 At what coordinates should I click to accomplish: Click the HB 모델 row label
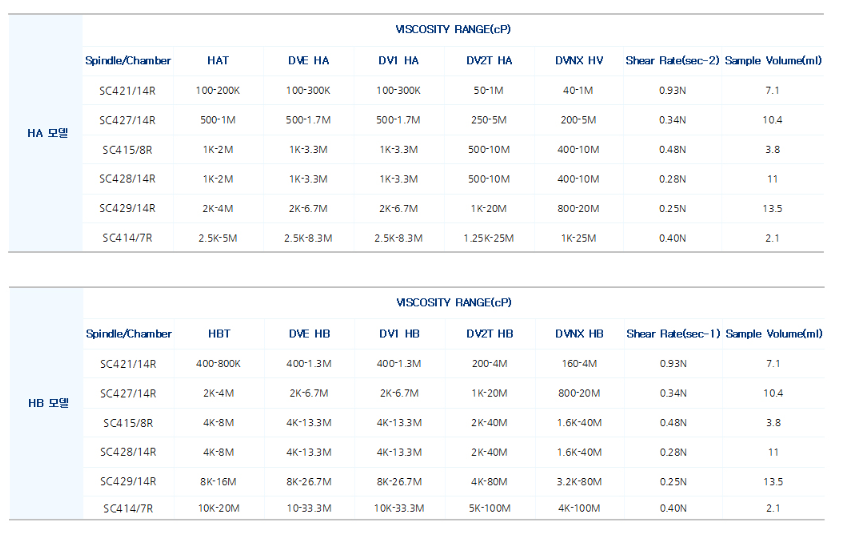click(46, 404)
